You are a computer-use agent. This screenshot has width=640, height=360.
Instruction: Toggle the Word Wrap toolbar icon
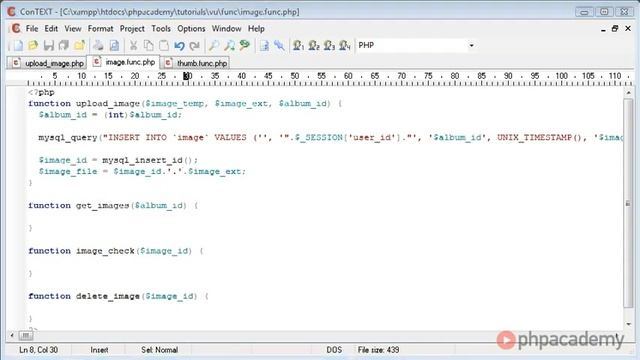(x=264, y=45)
